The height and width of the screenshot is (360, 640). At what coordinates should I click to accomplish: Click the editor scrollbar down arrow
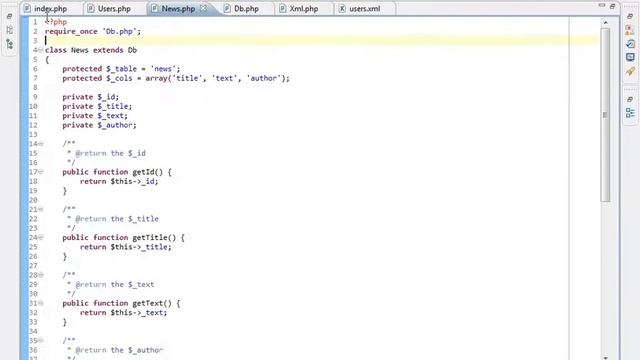(605, 357)
